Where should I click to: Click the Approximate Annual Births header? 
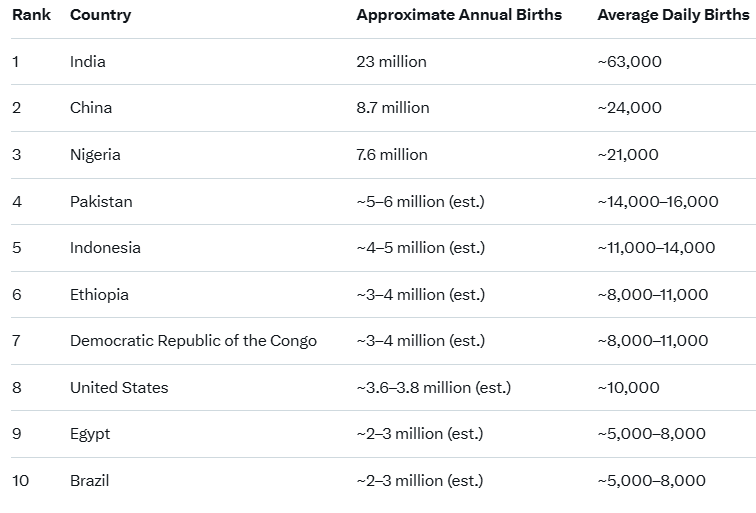click(x=459, y=15)
